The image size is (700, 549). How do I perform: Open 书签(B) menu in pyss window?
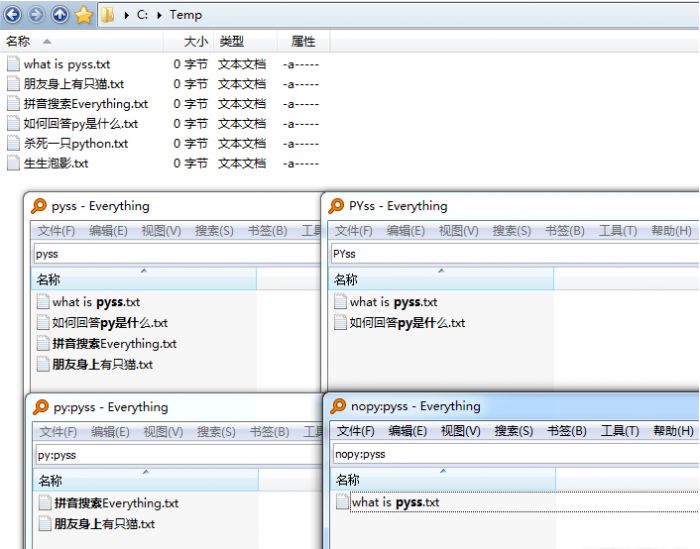click(x=267, y=231)
